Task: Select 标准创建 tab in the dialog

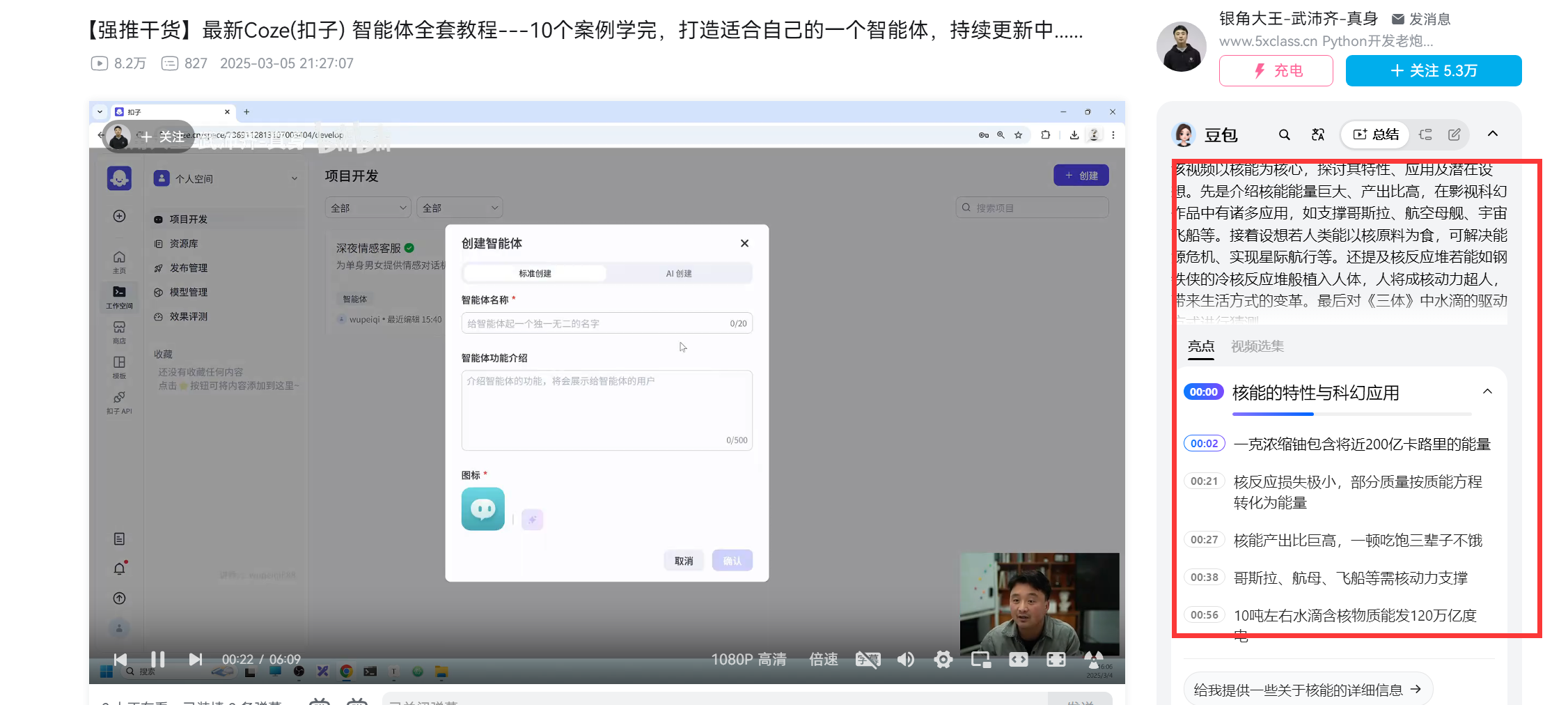Action: coord(535,273)
